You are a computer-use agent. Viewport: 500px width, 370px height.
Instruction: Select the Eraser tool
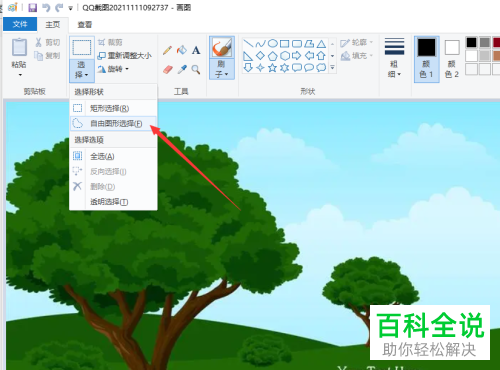pos(168,69)
